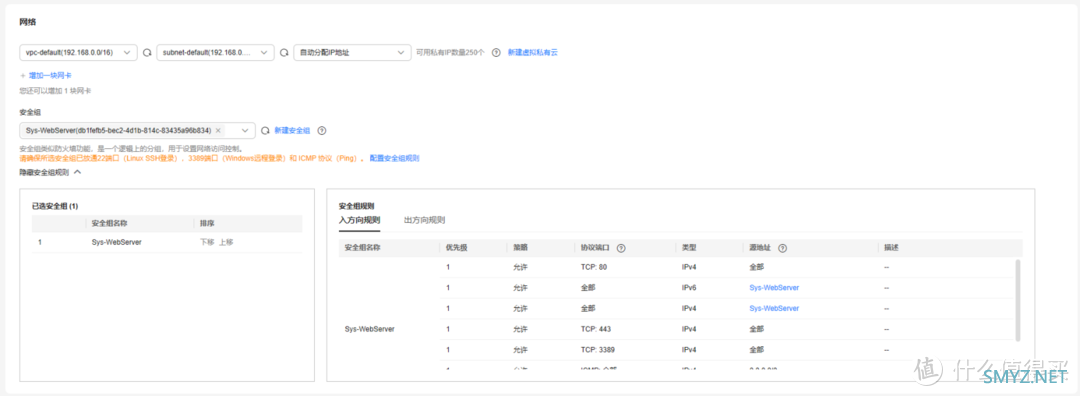
Task: Click 下移 for Sys-WebServer group
Action: (x=207, y=242)
